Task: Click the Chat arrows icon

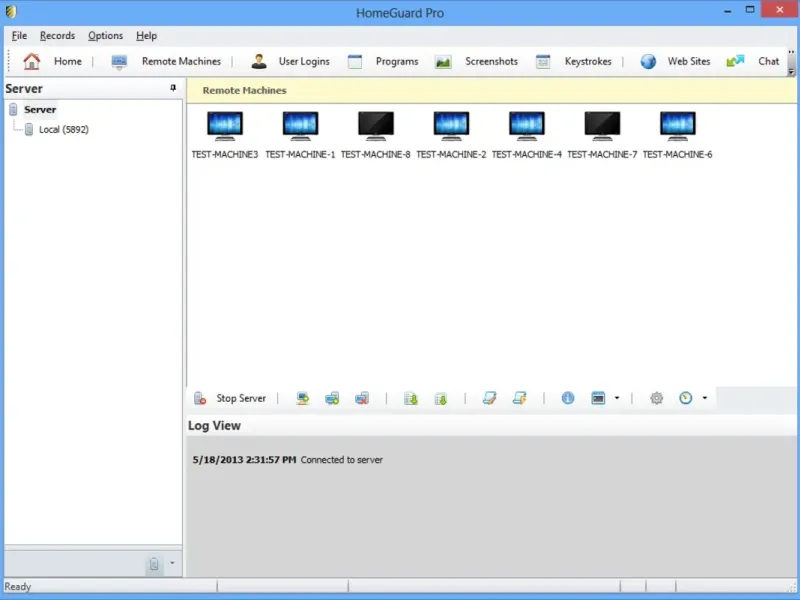Action: click(x=735, y=61)
